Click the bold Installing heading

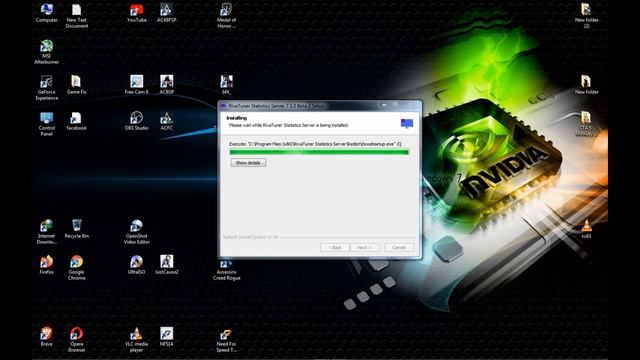[237, 118]
